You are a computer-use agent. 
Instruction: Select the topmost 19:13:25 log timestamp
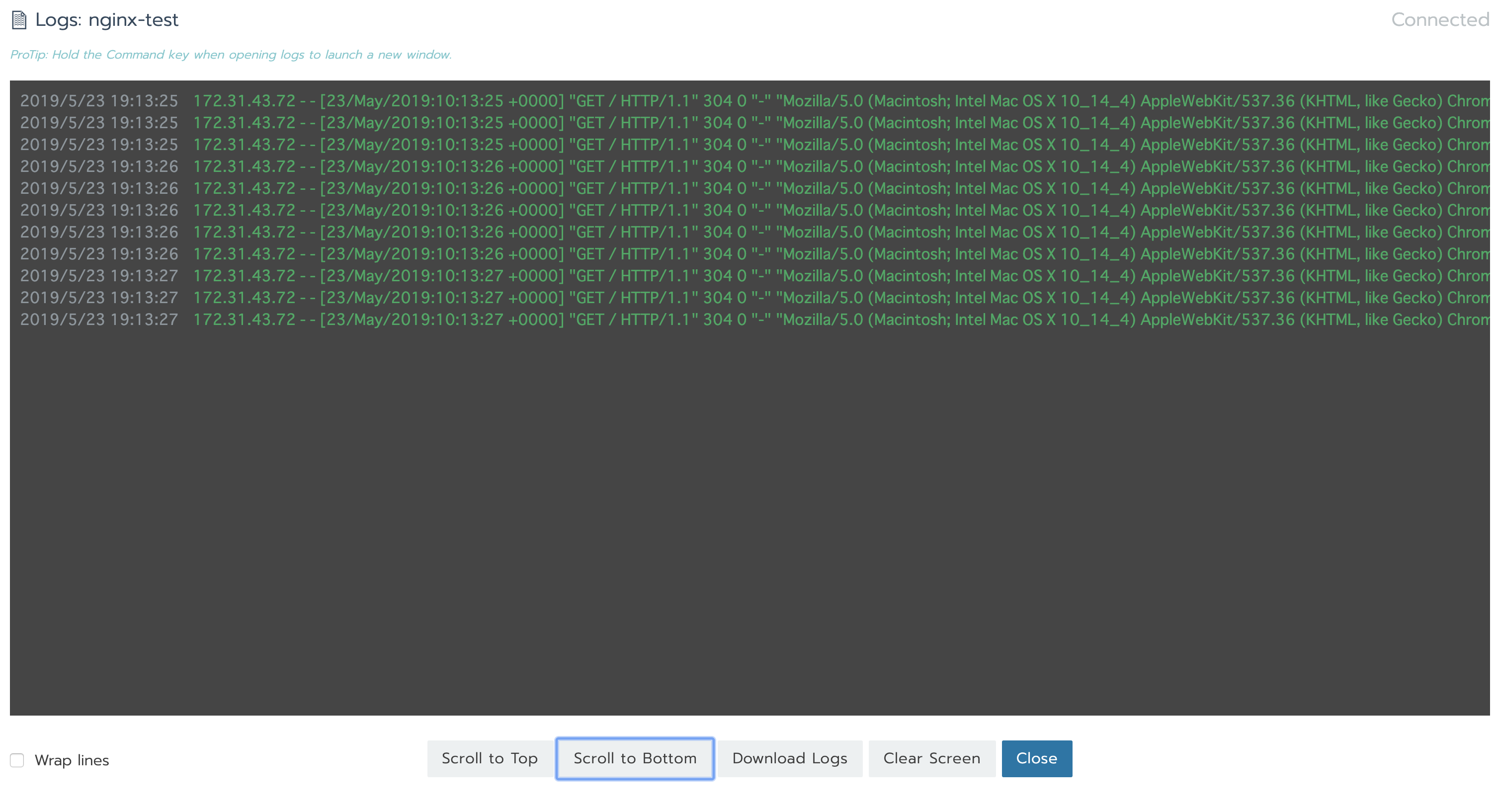(x=99, y=101)
